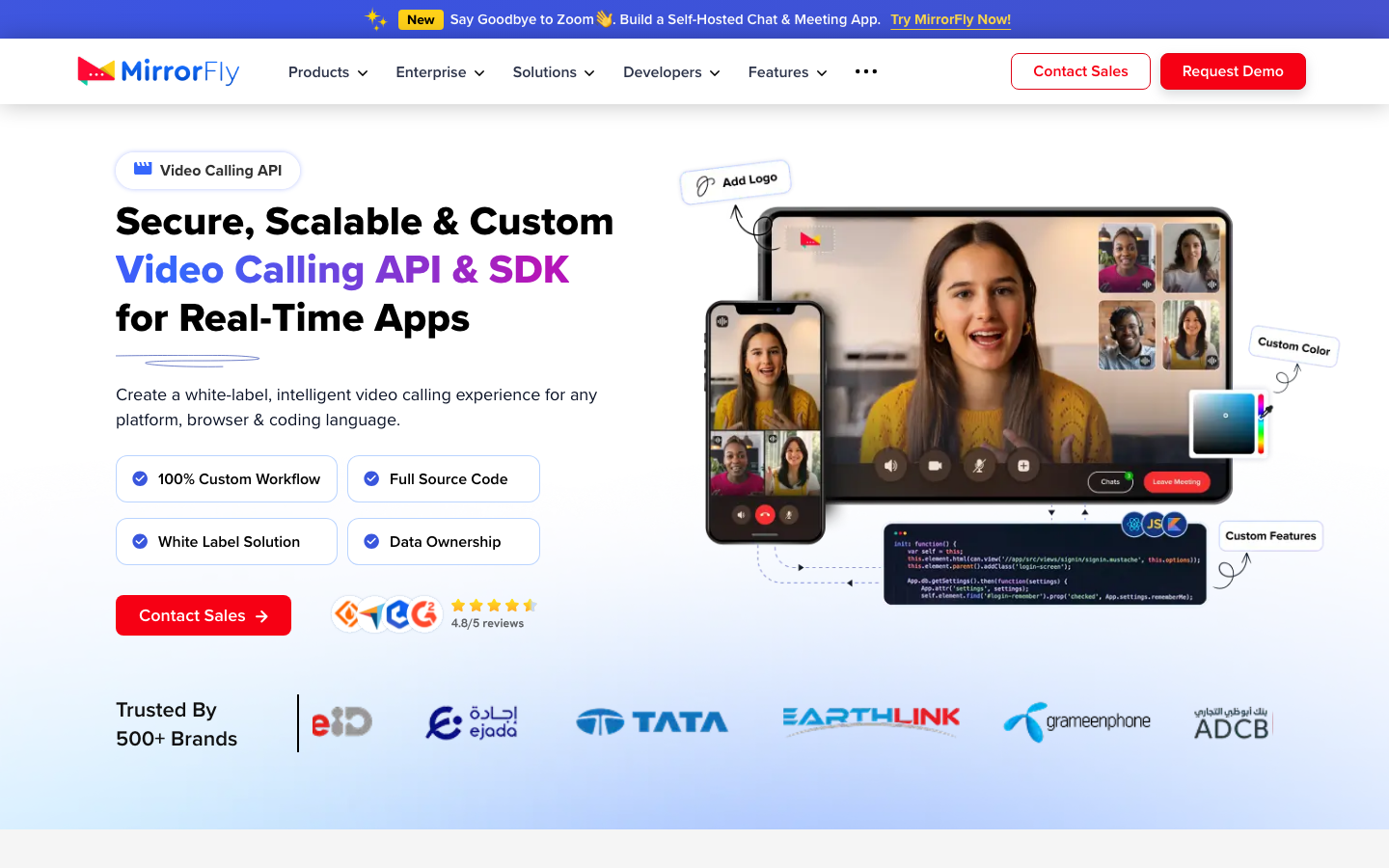
Task: Click the rainbow hue slider bar
Action: 1261,423
